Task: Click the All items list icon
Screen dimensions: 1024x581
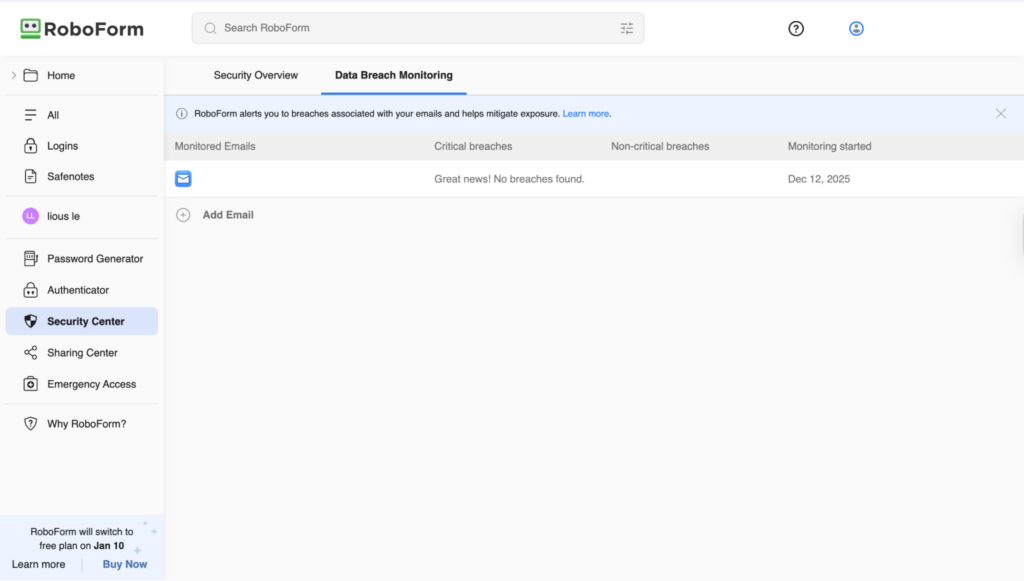Action: coord(31,115)
